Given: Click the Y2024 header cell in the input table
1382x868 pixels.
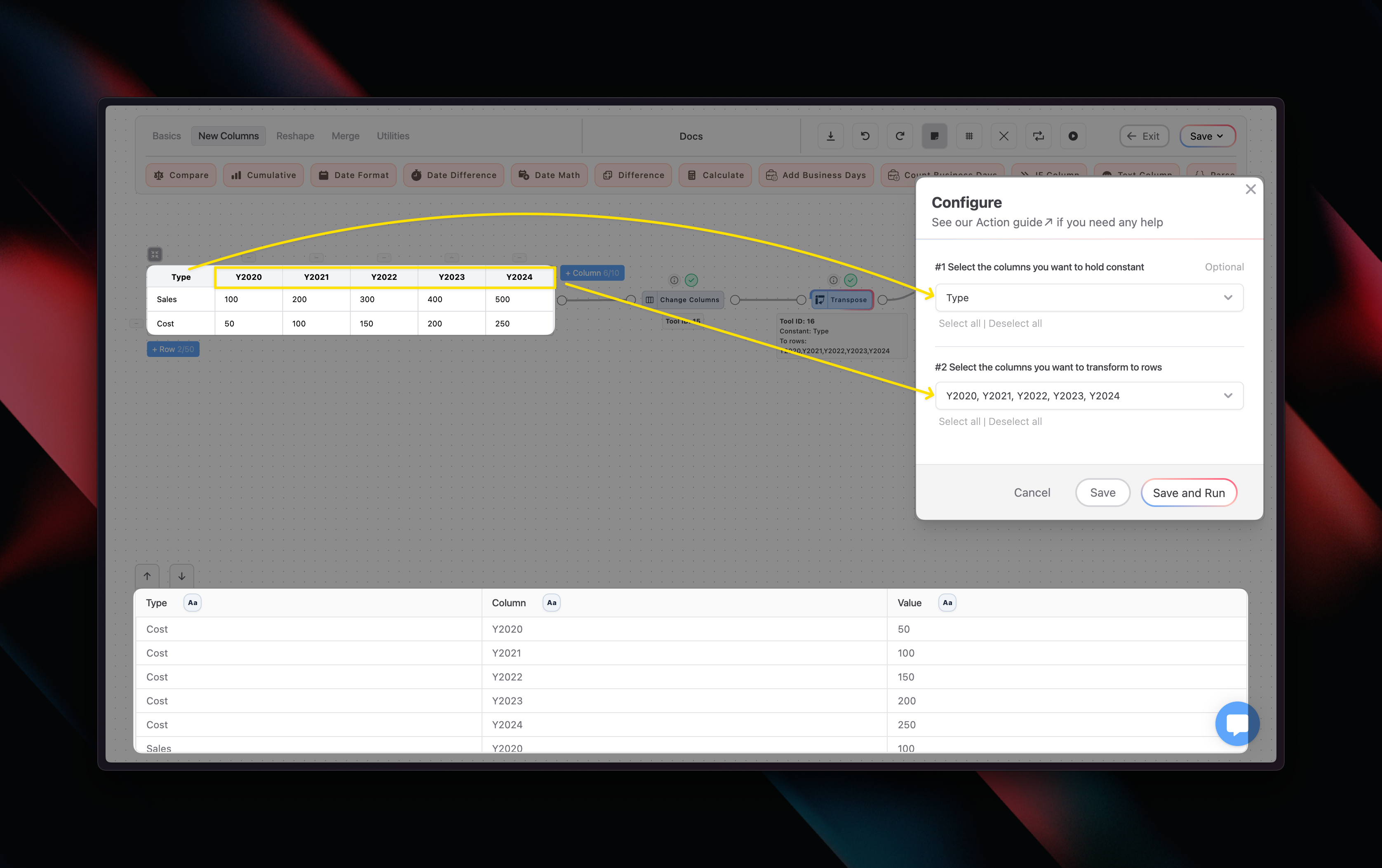Looking at the screenshot, I should 519,277.
